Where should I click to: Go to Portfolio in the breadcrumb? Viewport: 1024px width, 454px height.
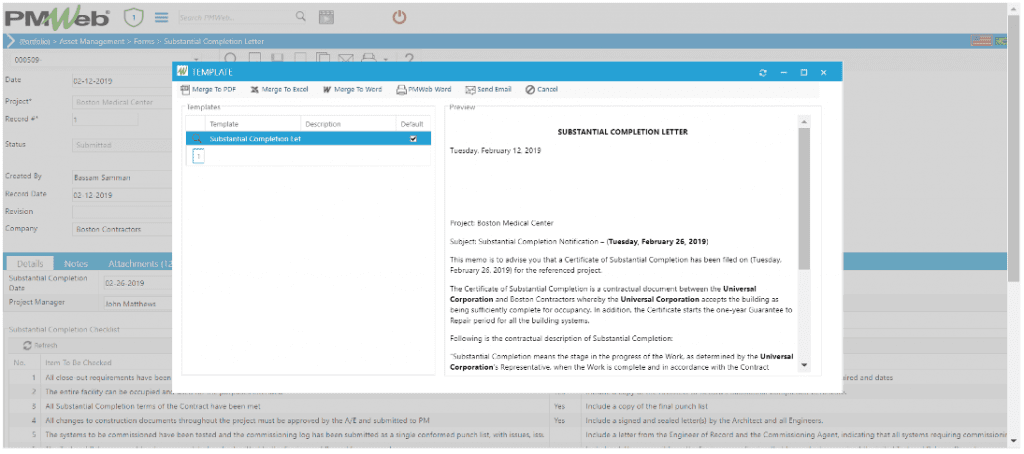36,41
